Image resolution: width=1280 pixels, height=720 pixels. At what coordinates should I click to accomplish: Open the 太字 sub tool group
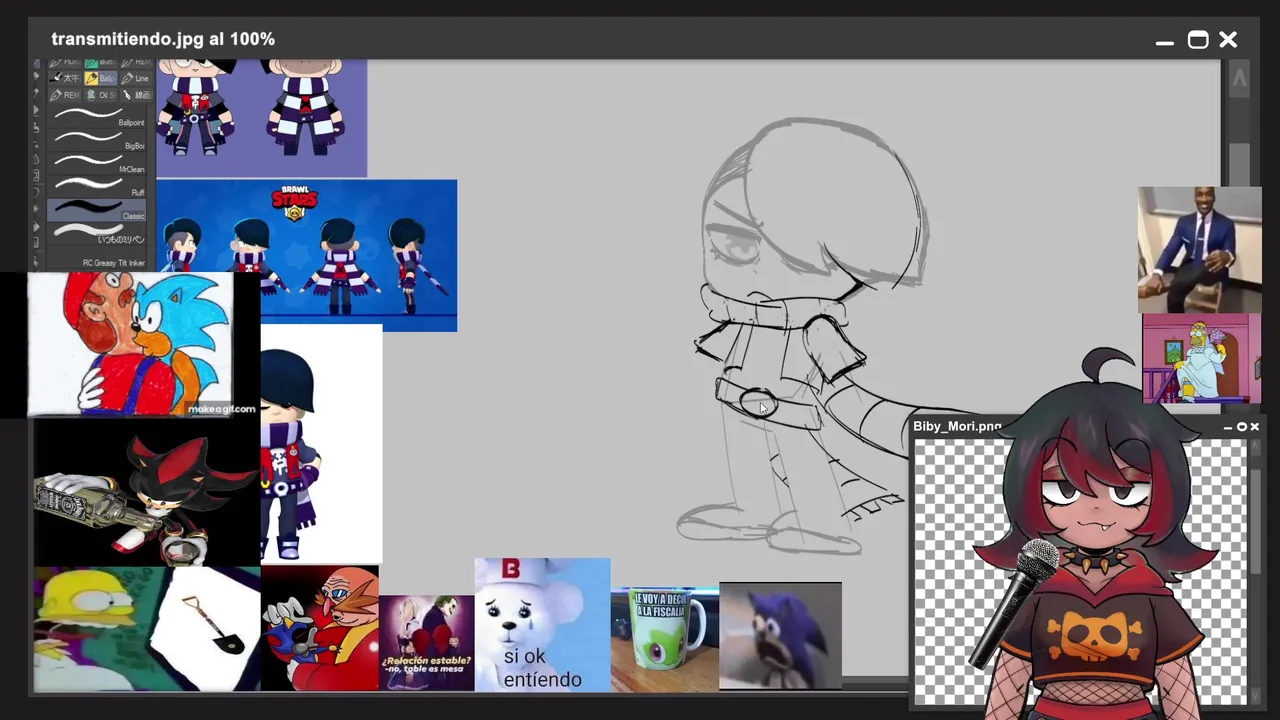[66, 78]
